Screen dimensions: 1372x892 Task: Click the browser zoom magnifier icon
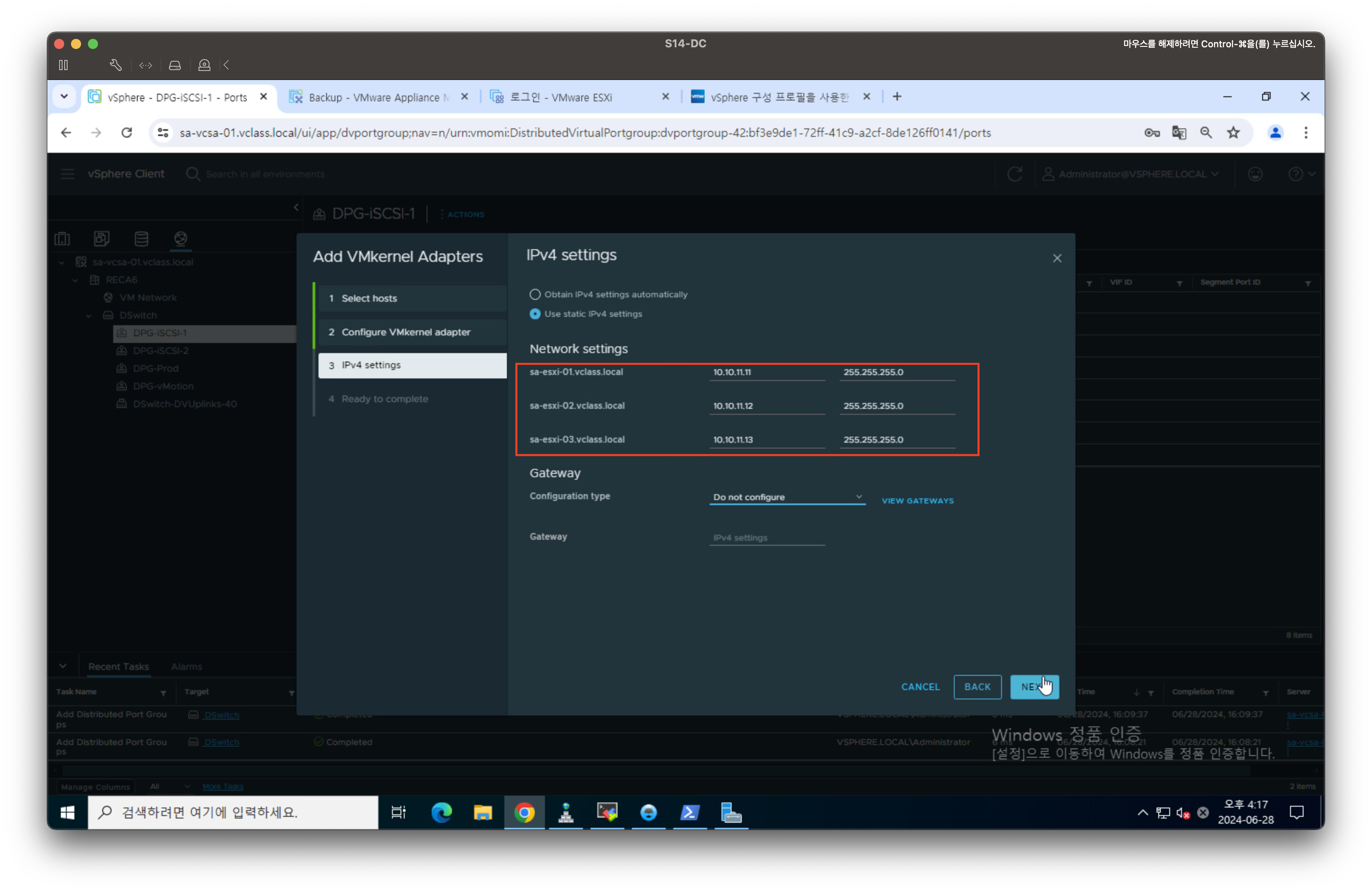point(1206,133)
